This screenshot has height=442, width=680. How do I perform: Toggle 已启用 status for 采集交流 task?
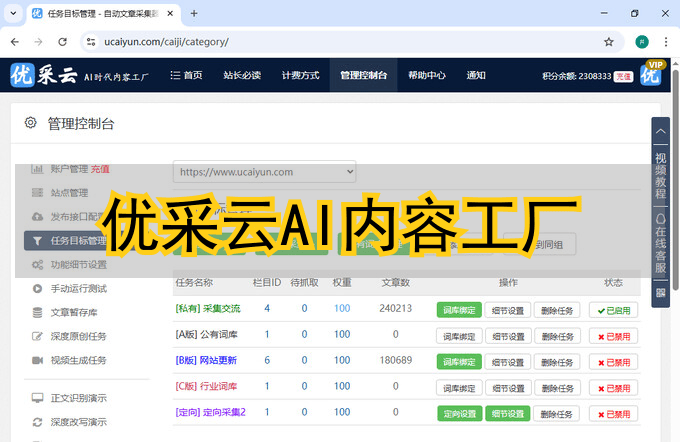[x=612, y=310]
